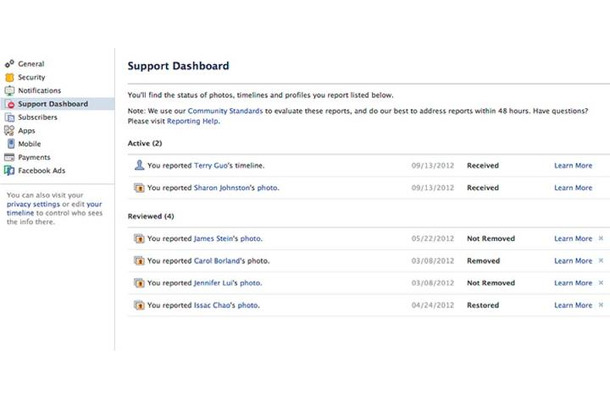Click the 'Restored' status text

[483, 305]
